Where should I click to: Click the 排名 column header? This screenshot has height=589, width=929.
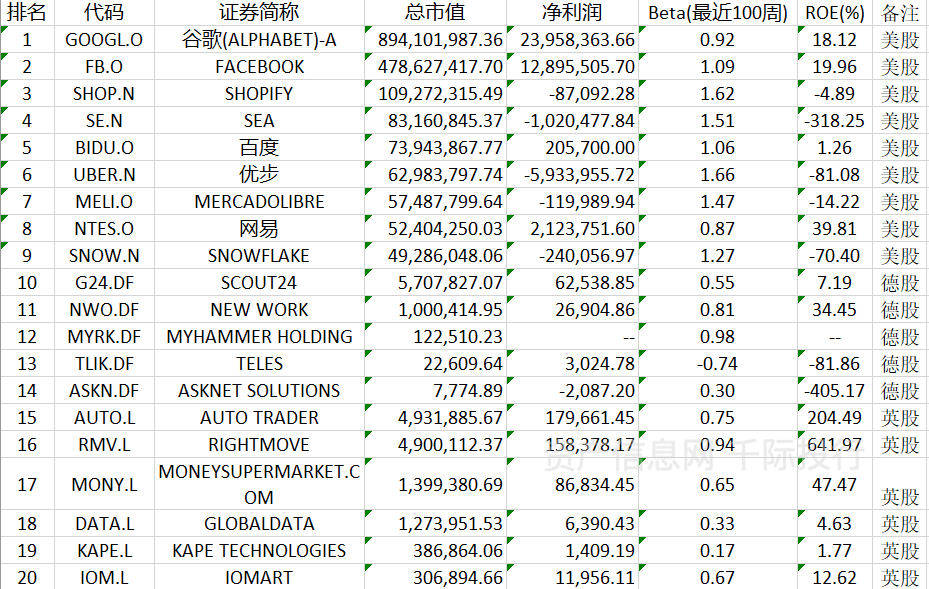point(27,13)
